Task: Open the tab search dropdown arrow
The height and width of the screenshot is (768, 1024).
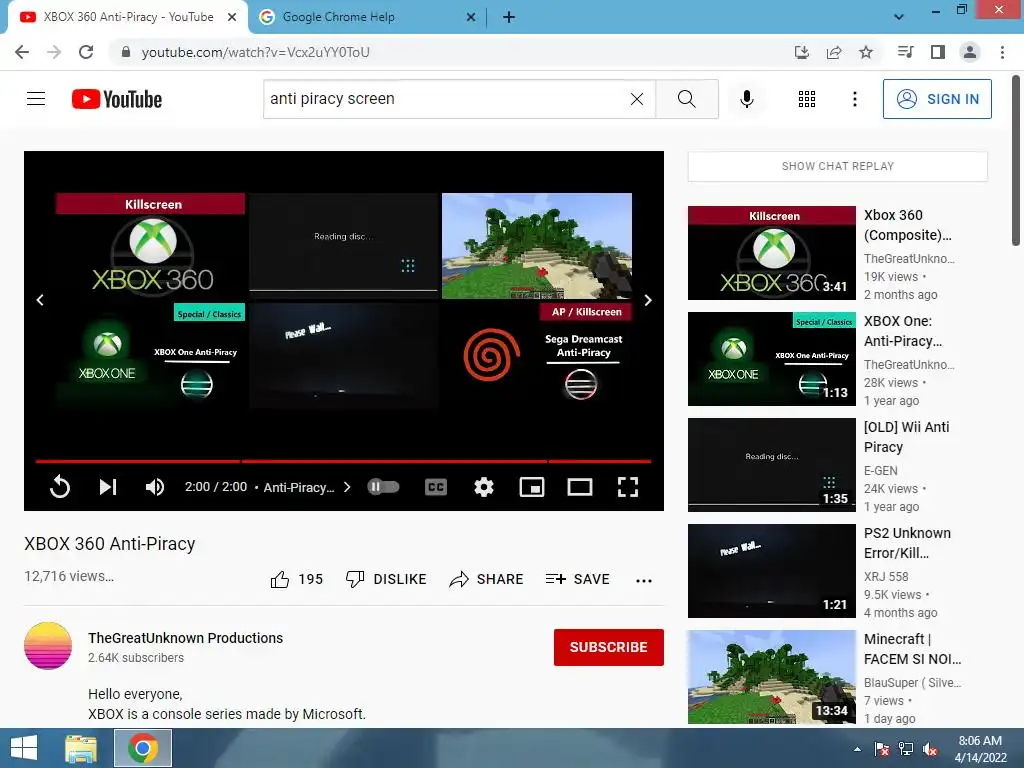Action: (899, 17)
